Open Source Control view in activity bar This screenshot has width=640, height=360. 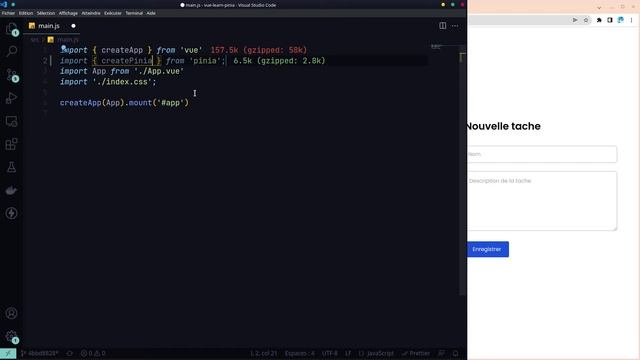[11, 75]
